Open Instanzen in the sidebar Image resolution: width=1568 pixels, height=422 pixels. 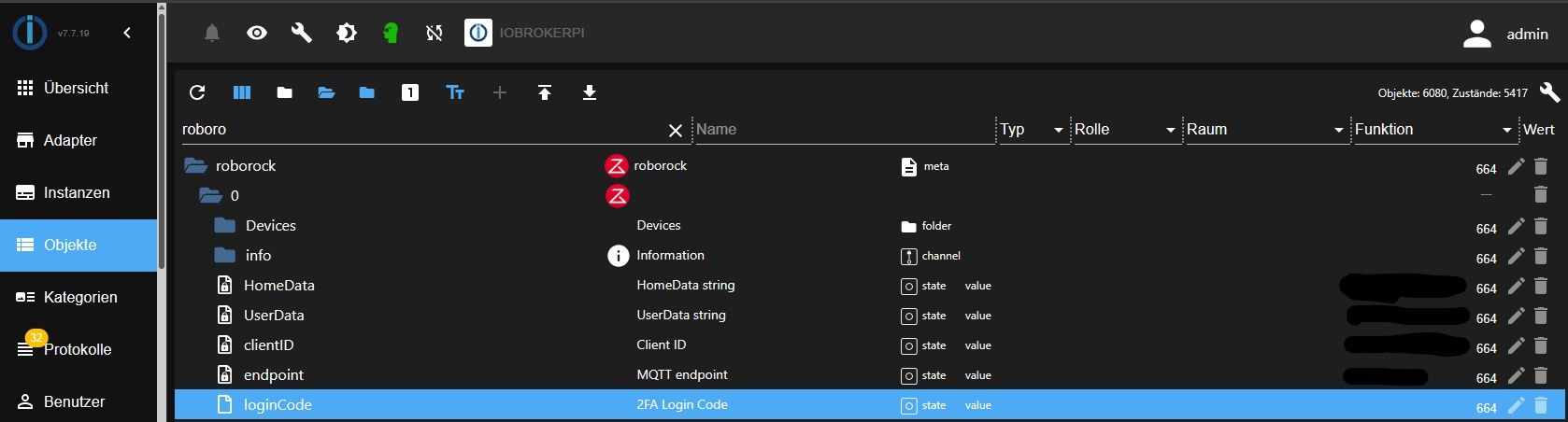[x=77, y=192]
